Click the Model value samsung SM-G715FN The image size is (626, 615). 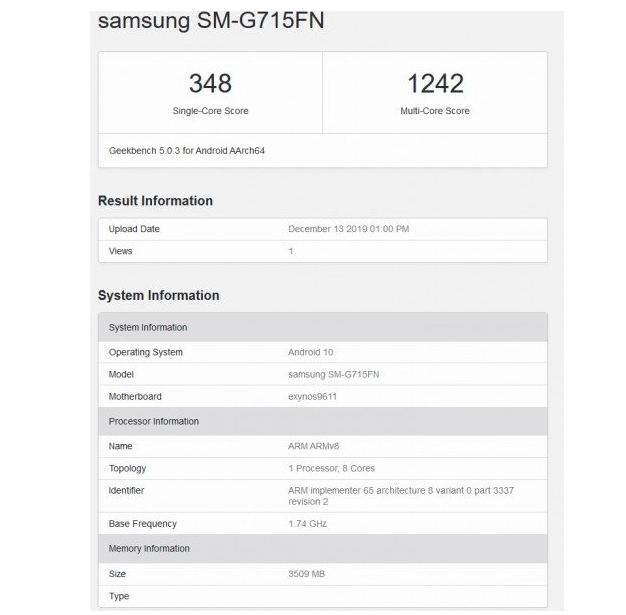333,374
